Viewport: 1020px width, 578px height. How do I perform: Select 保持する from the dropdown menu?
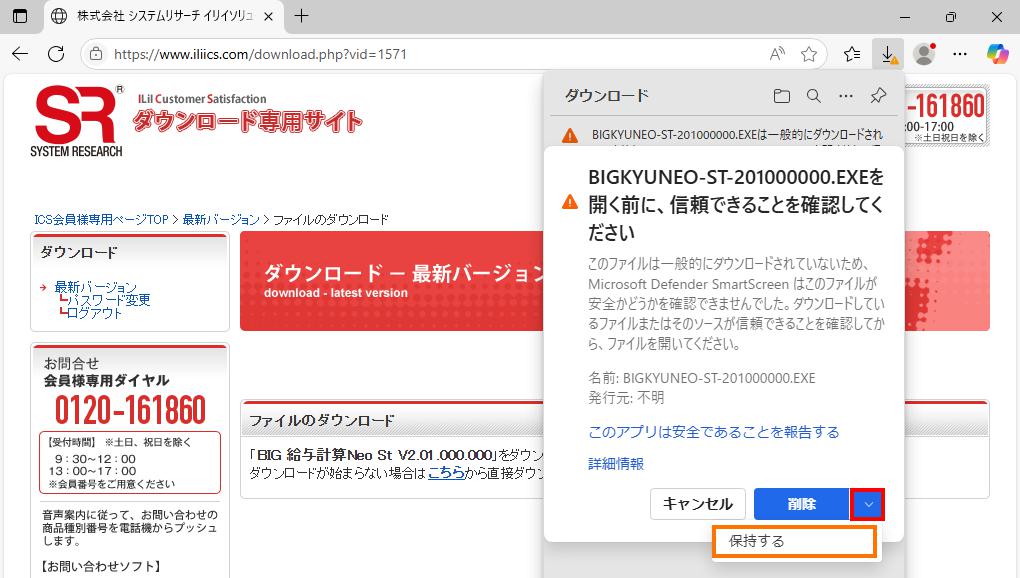tap(794, 541)
